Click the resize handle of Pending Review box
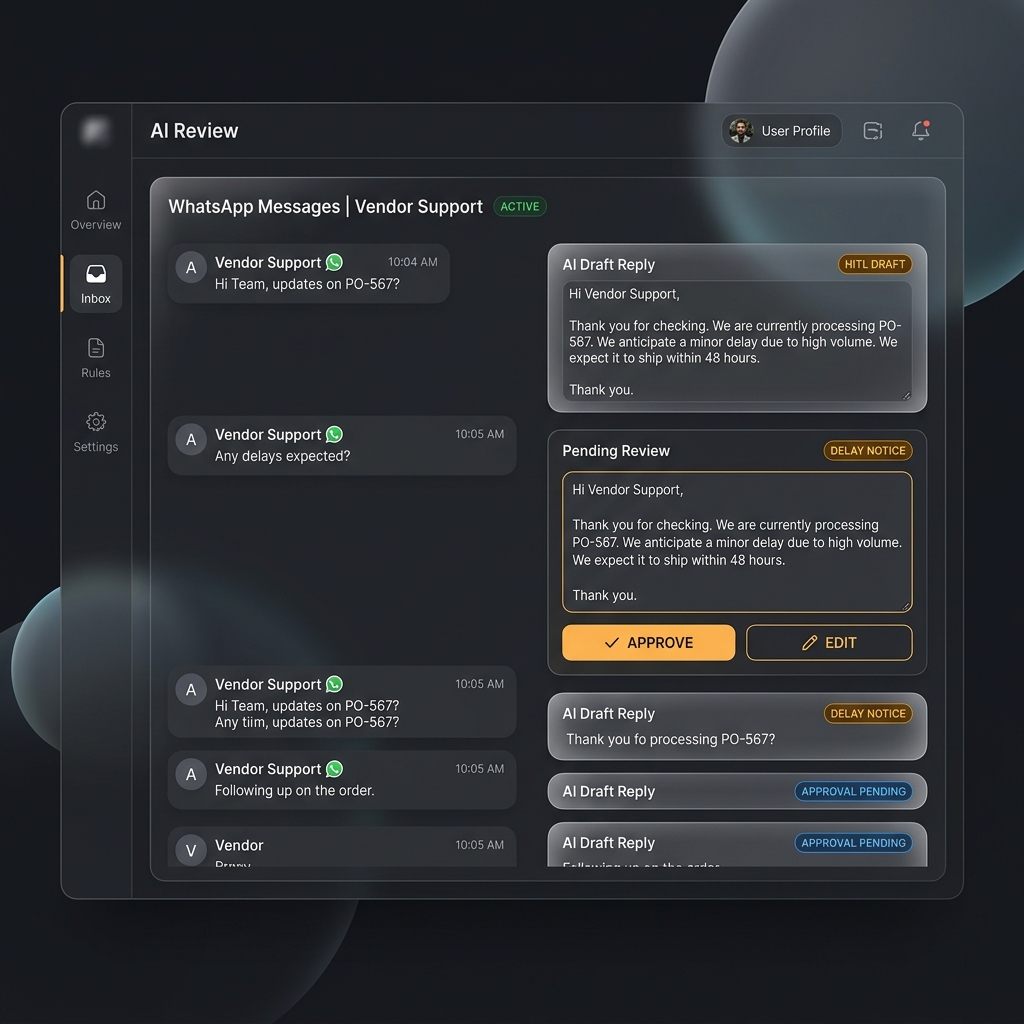The height and width of the screenshot is (1024, 1024). (906, 606)
